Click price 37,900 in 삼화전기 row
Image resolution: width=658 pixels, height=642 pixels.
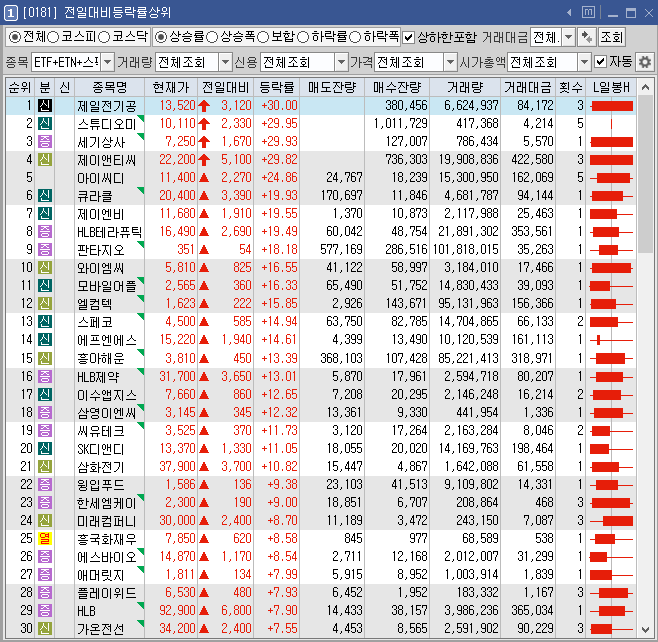click(x=177, y=467)
